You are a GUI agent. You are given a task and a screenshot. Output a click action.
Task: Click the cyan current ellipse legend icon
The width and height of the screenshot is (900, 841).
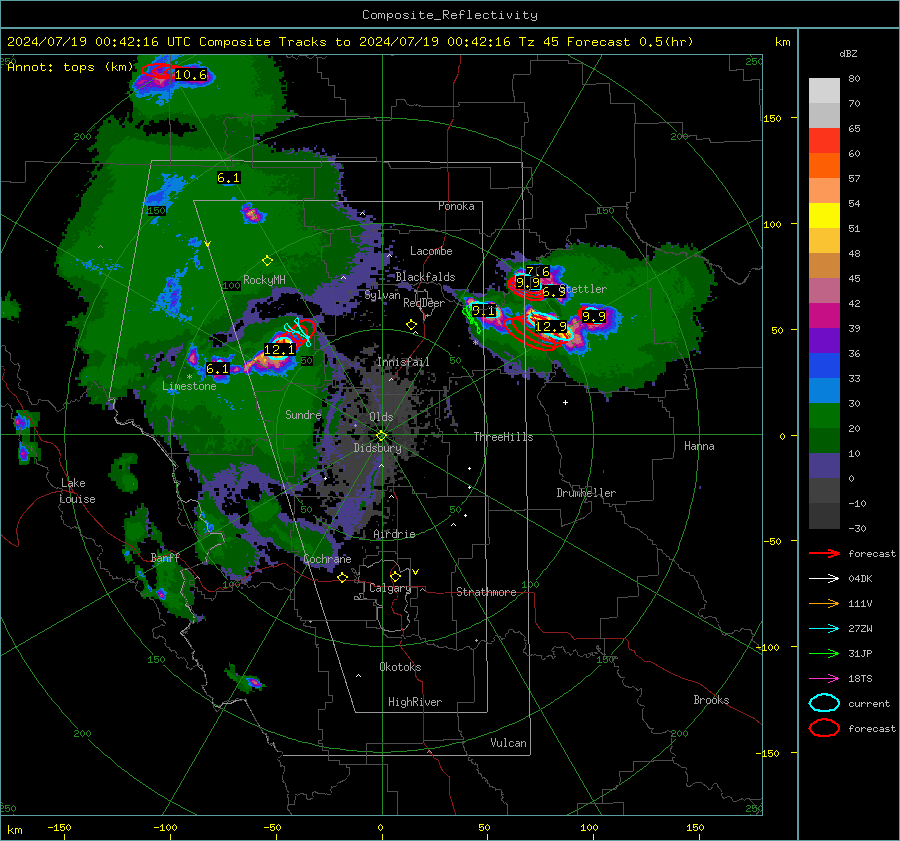point(824,703)
